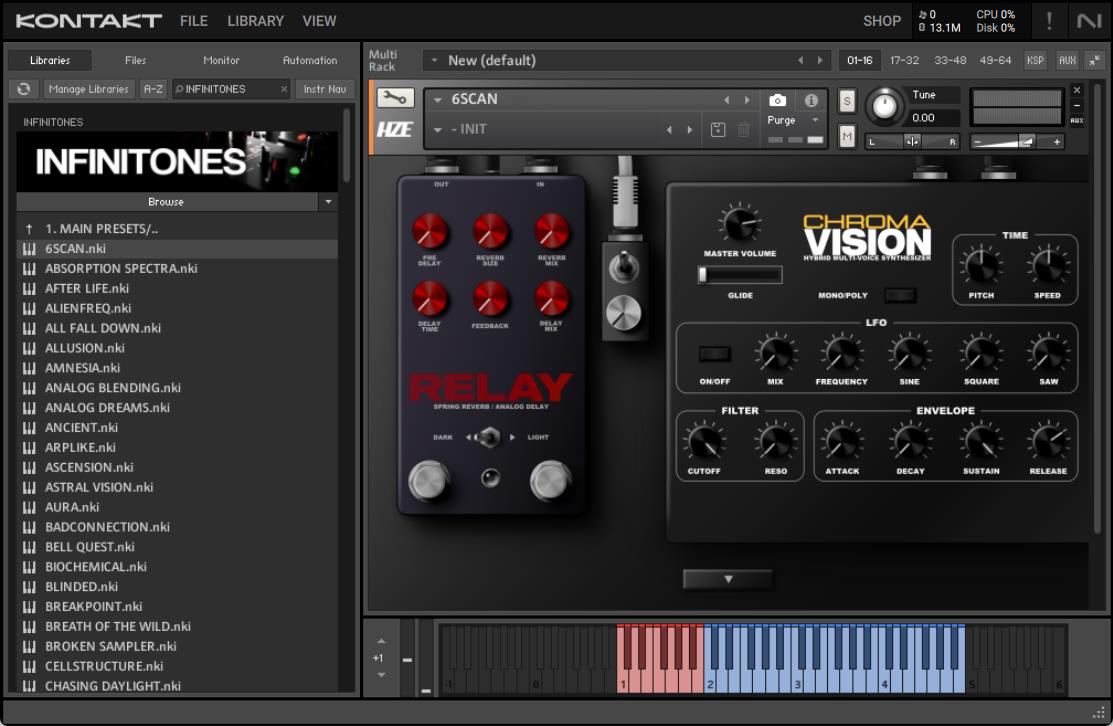Click the Instr Nav button
This screenshot has width=1113, height=726.
(x=325, y=89)
